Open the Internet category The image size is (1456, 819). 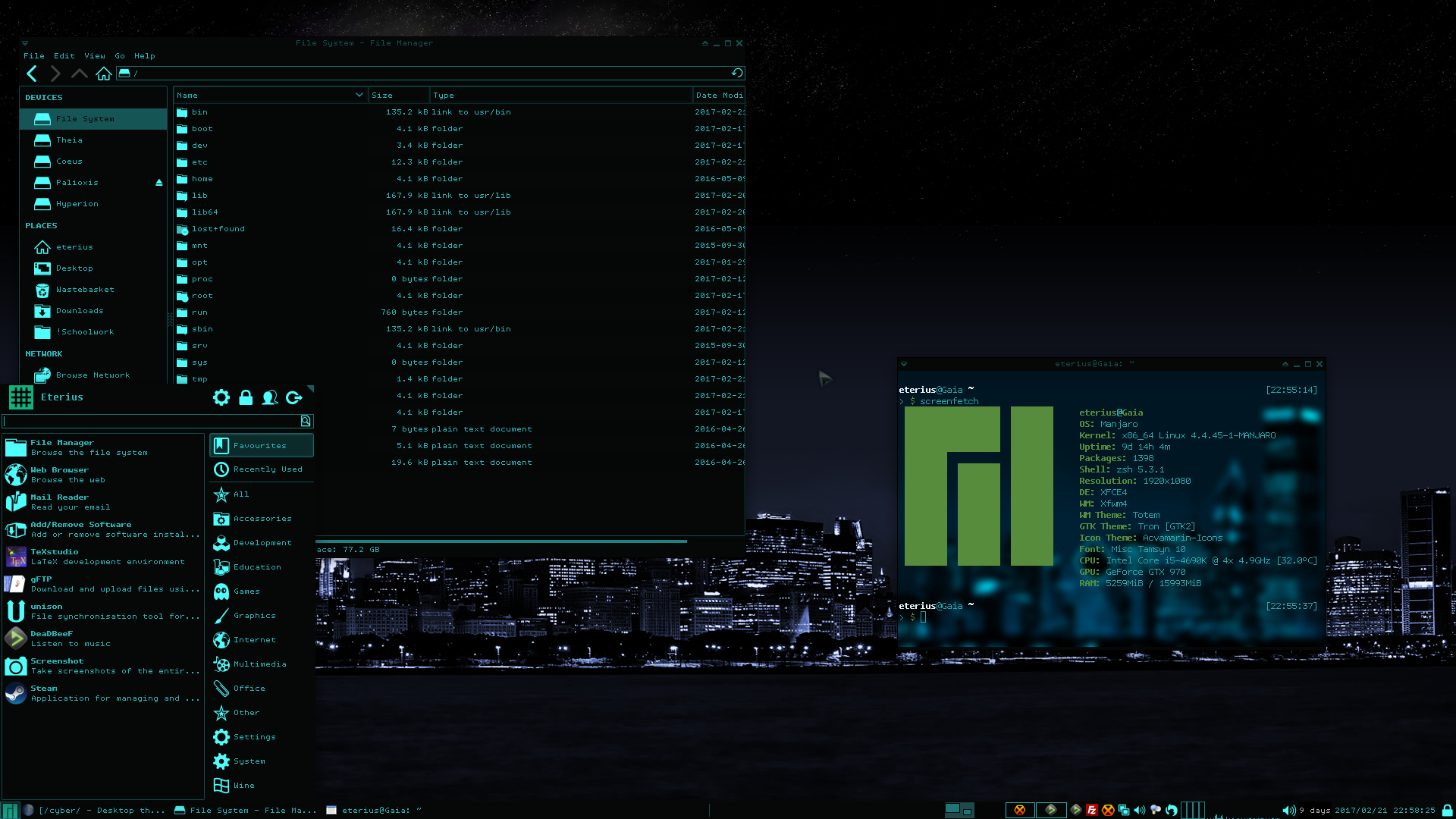[x=262, y=640]
